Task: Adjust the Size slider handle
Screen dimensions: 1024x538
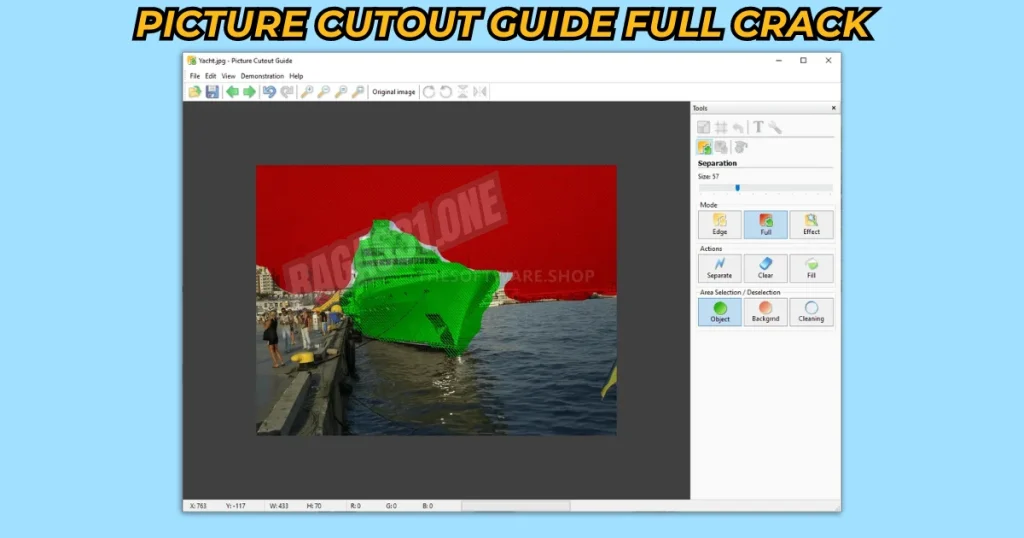Action: point(737,187)
